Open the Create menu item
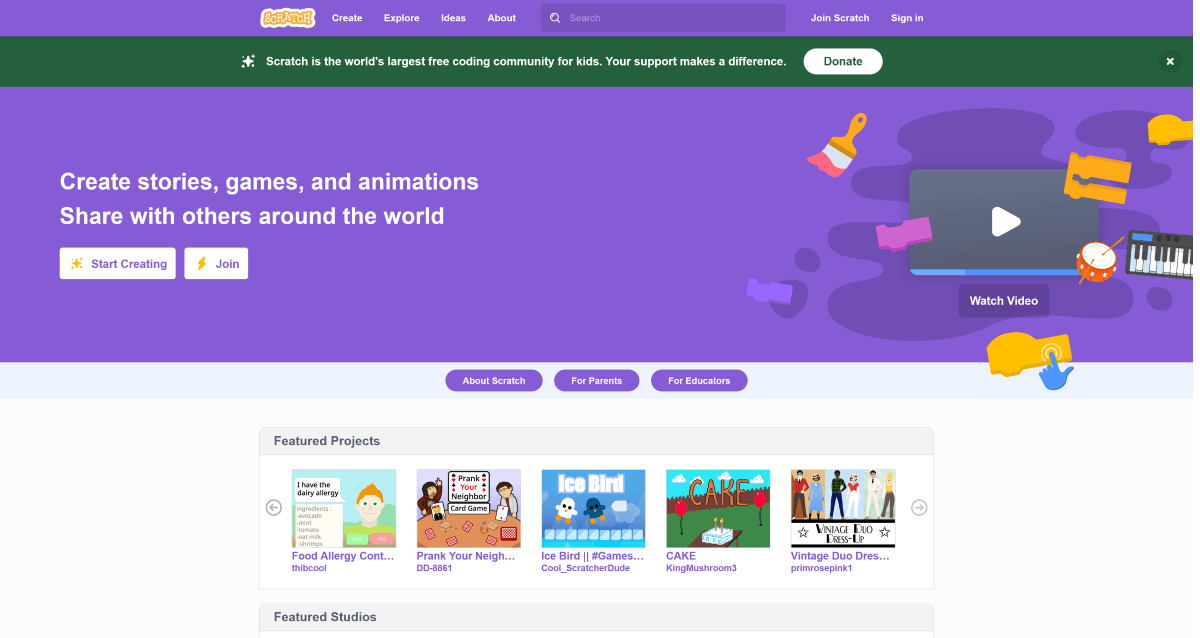 pyautogui.click(x=347, y=18)
